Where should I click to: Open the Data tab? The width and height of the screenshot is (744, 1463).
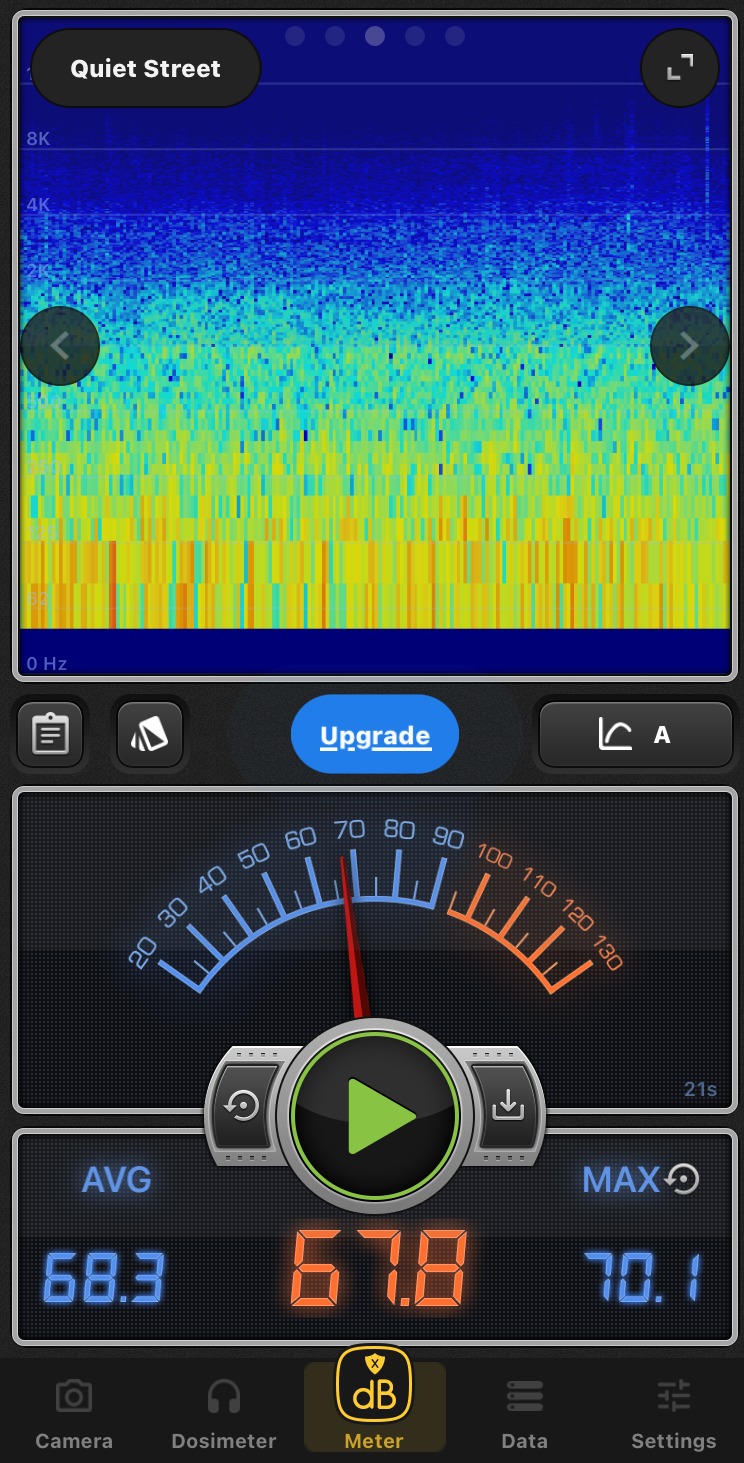click(525, 1413)
